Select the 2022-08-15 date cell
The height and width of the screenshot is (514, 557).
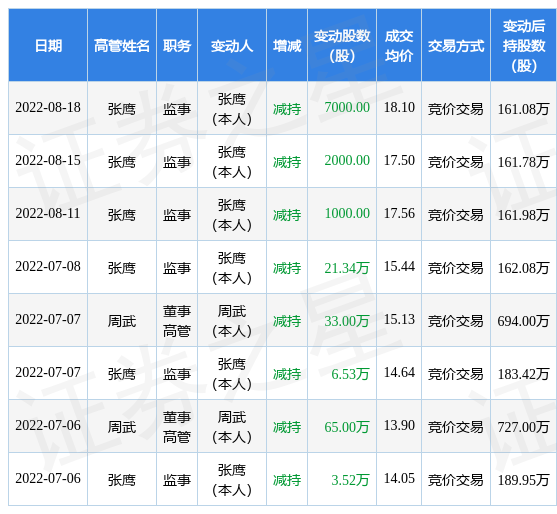coord(48,161)
